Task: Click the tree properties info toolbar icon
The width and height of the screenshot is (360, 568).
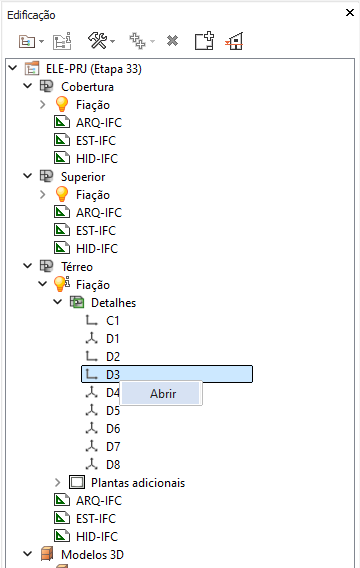Action: pyautogui.click(x=62, y=41)
